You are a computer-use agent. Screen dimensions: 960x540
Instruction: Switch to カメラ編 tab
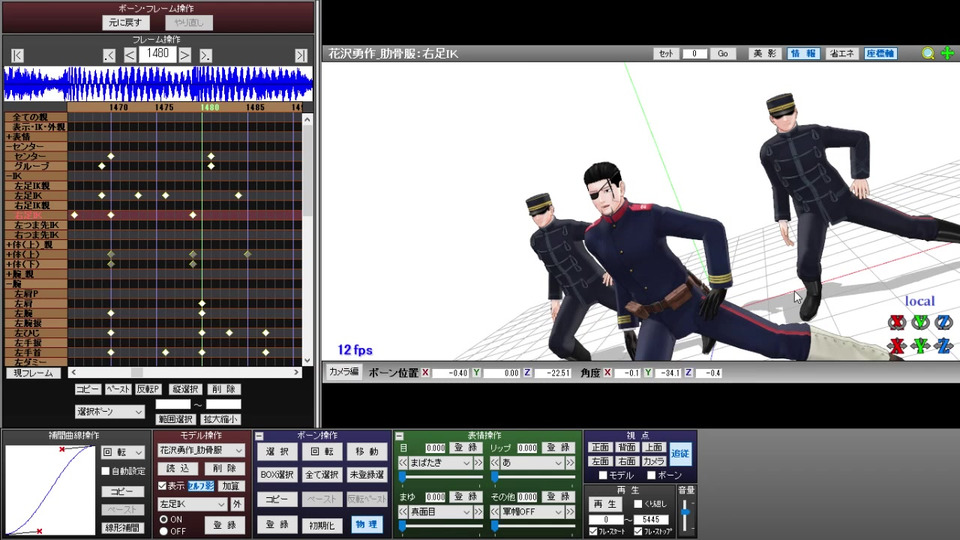343,372
